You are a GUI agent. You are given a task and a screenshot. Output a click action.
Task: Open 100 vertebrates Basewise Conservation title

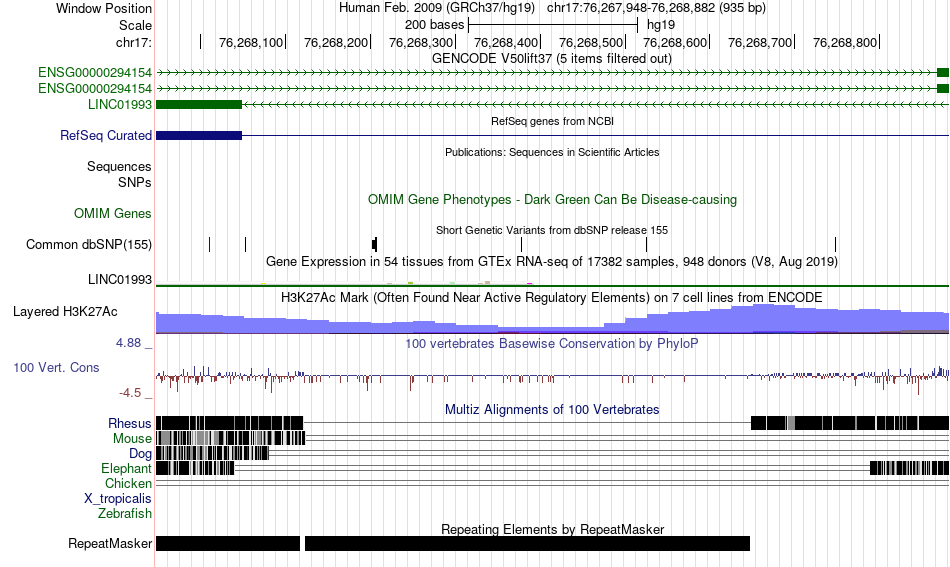pyautogui.click(x=552, y=343)
